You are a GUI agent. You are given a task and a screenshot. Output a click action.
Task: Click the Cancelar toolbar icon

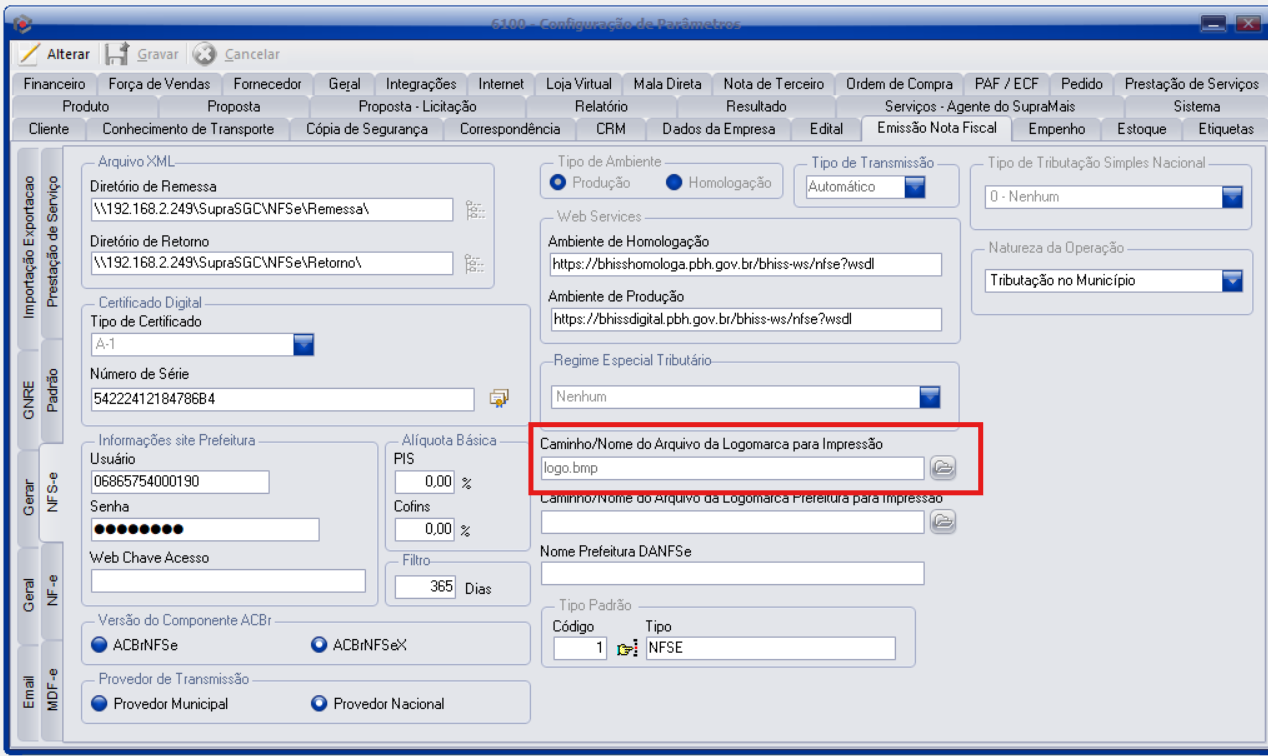pos(205,54)
